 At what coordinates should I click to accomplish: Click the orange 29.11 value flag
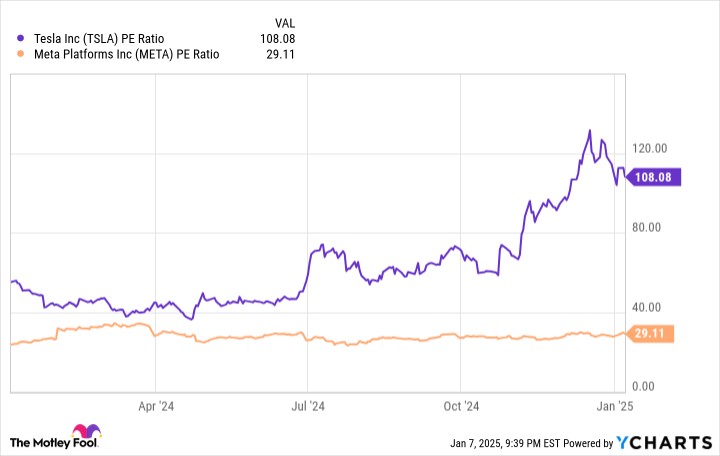click(x=650, y=333)
